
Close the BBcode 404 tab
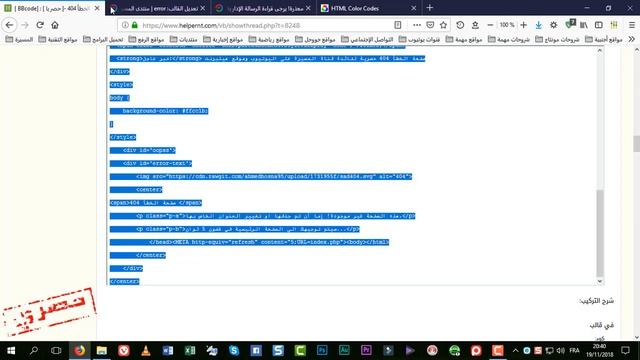point(97,8)
